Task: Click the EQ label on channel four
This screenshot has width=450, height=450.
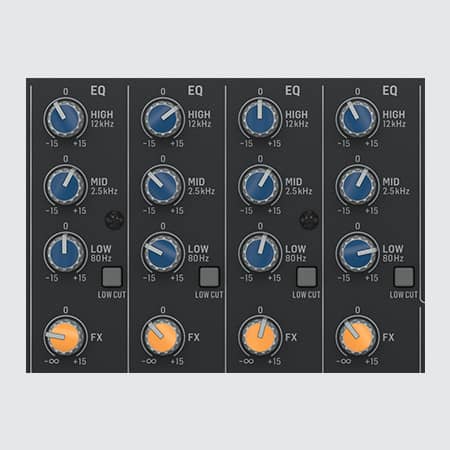Action: pyautogui.click(x=390, y=90)
